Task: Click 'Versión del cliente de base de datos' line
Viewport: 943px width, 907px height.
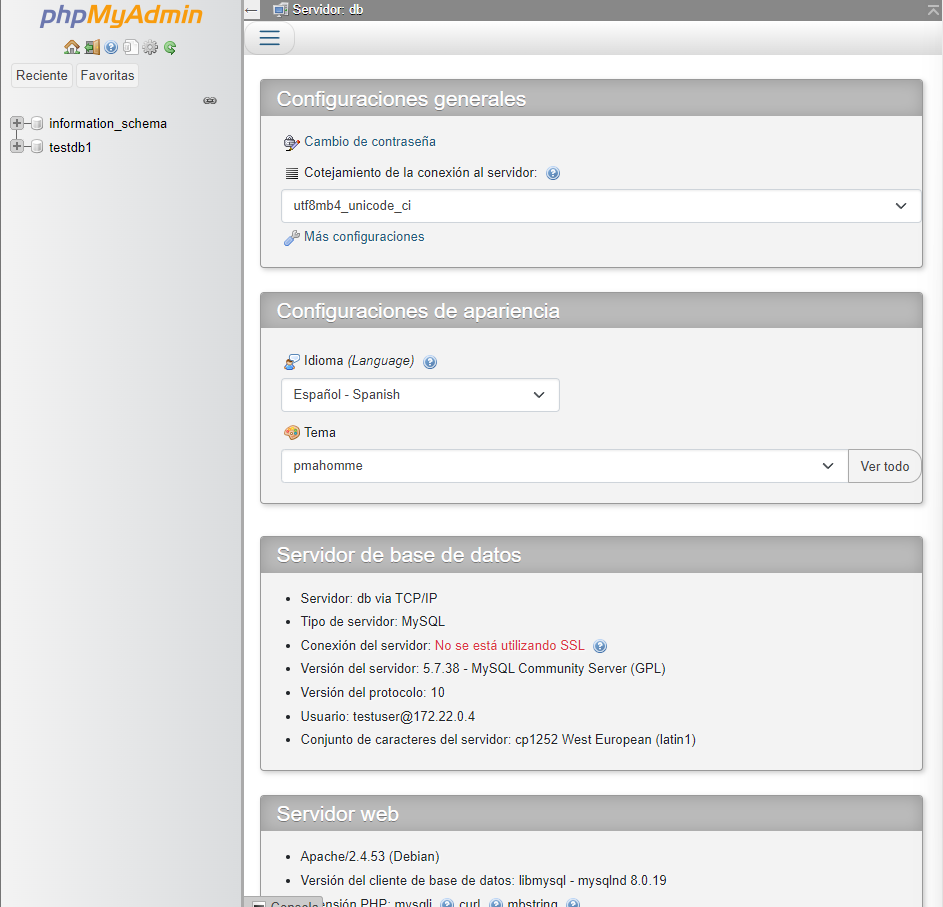Action: 484,881
